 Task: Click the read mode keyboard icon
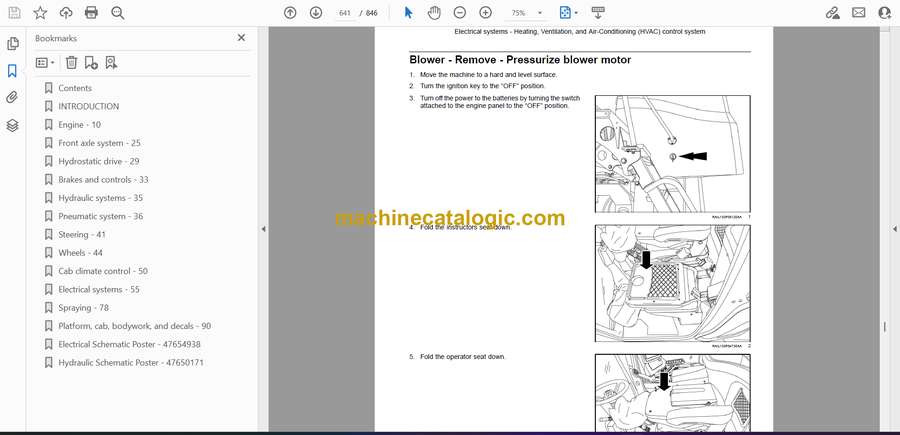[598, 13]
